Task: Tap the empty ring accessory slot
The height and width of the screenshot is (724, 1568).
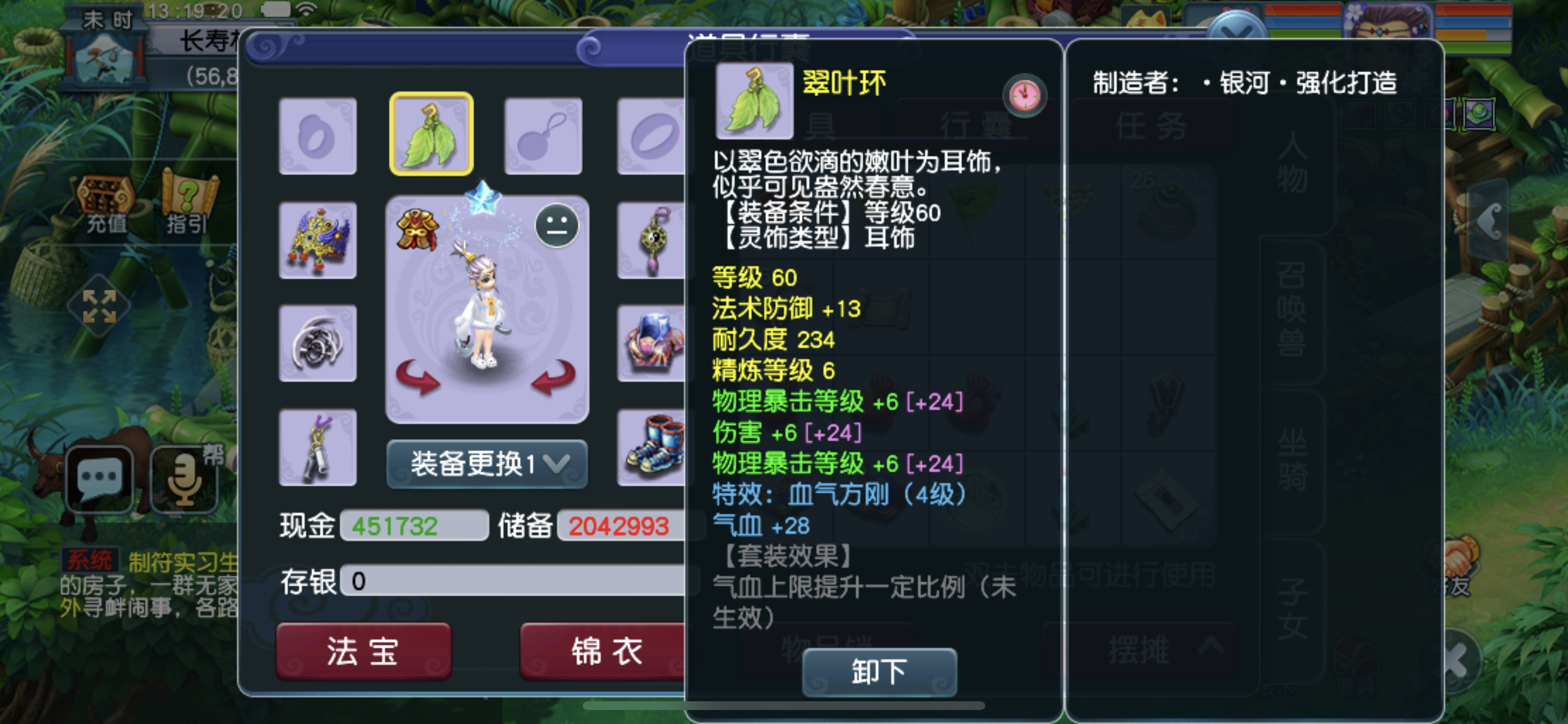Action: coord(318,136)
